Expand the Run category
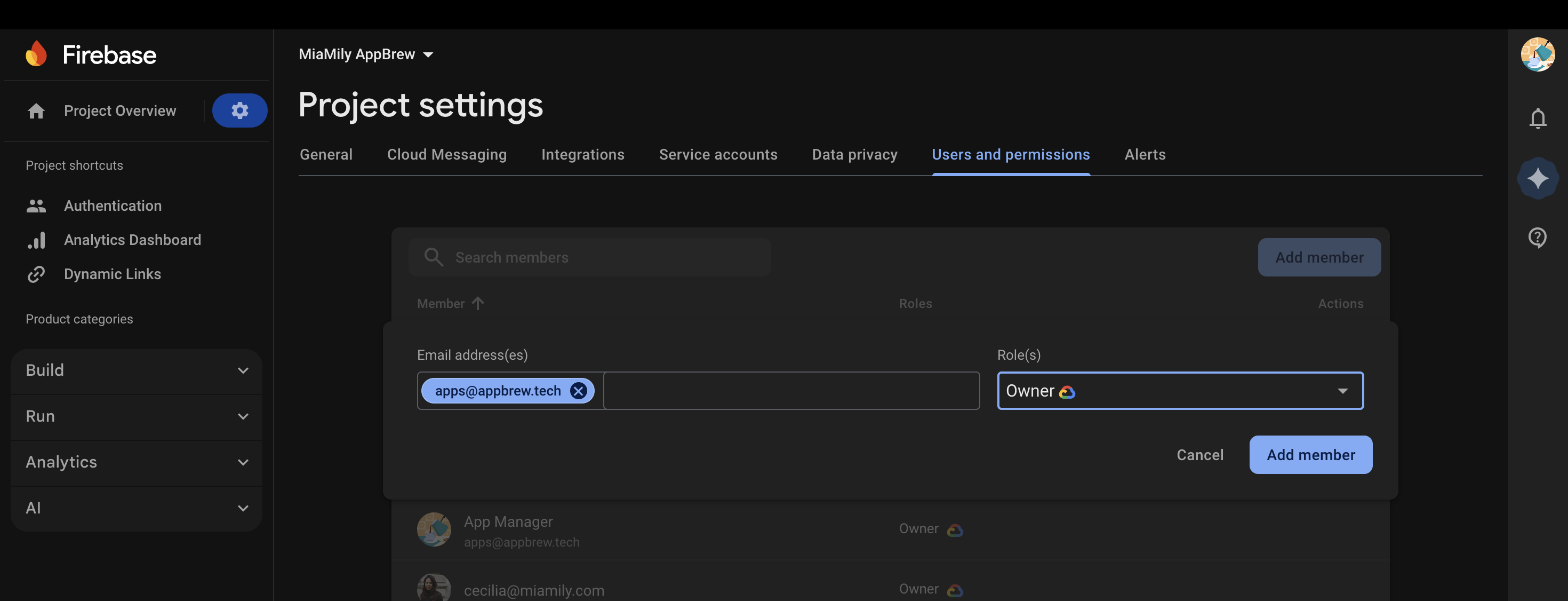Screen dimensions: 1568x601 [x=137, y=416]
